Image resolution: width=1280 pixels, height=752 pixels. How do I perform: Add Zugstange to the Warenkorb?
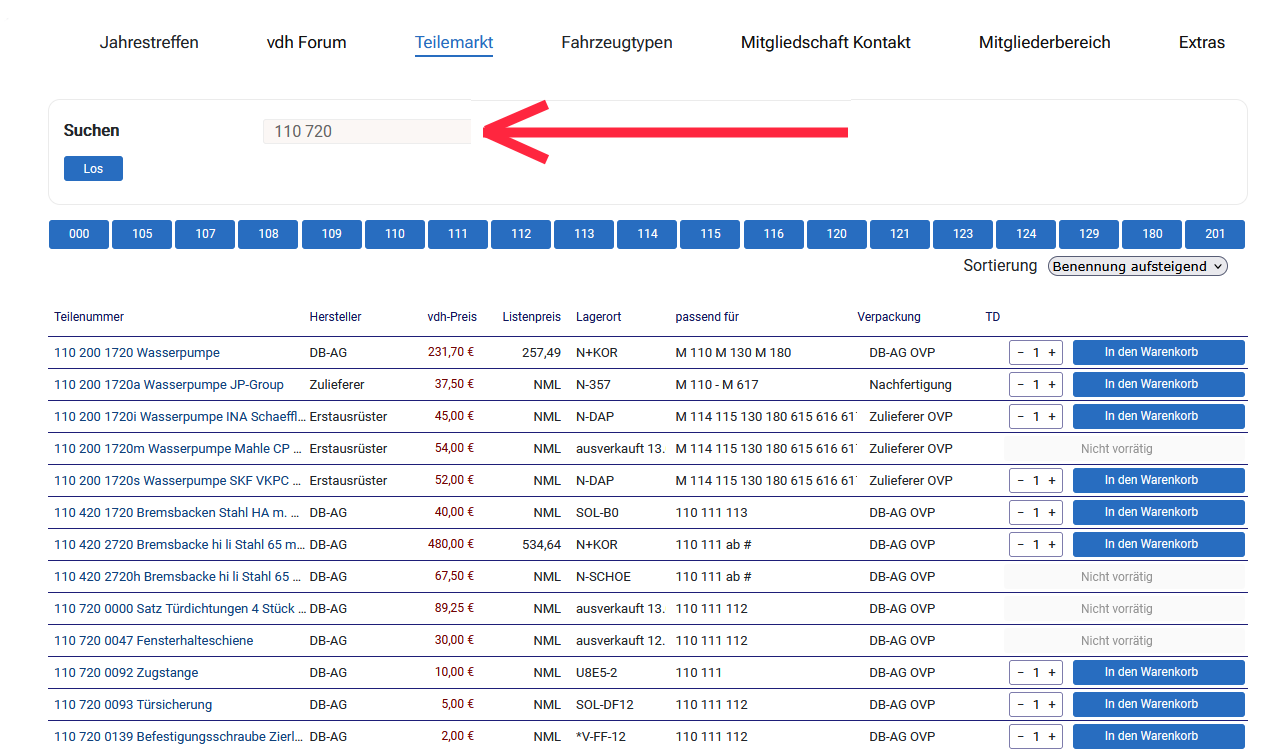click(x=1158, y=673)
